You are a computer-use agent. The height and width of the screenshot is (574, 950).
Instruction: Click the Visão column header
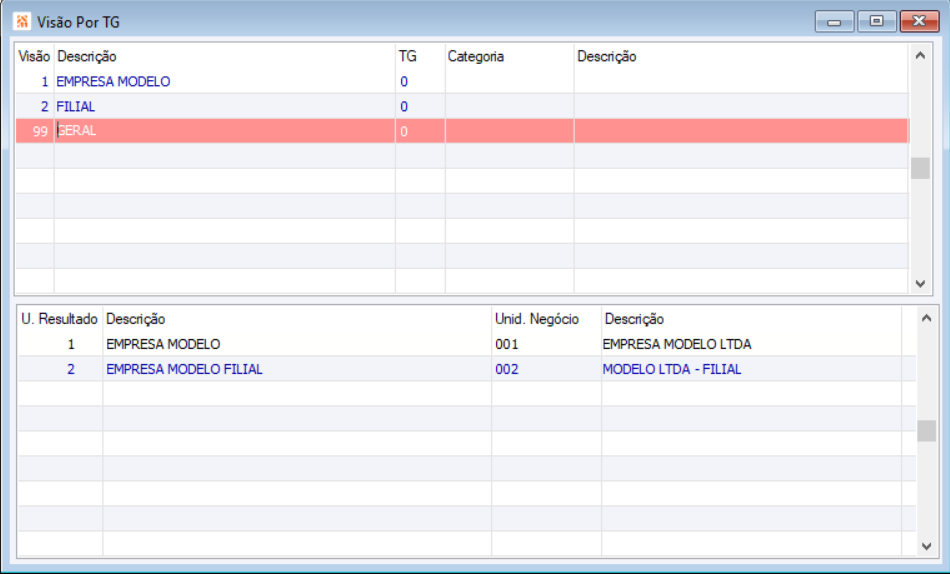pyautogui.click(x=34, y=56)
